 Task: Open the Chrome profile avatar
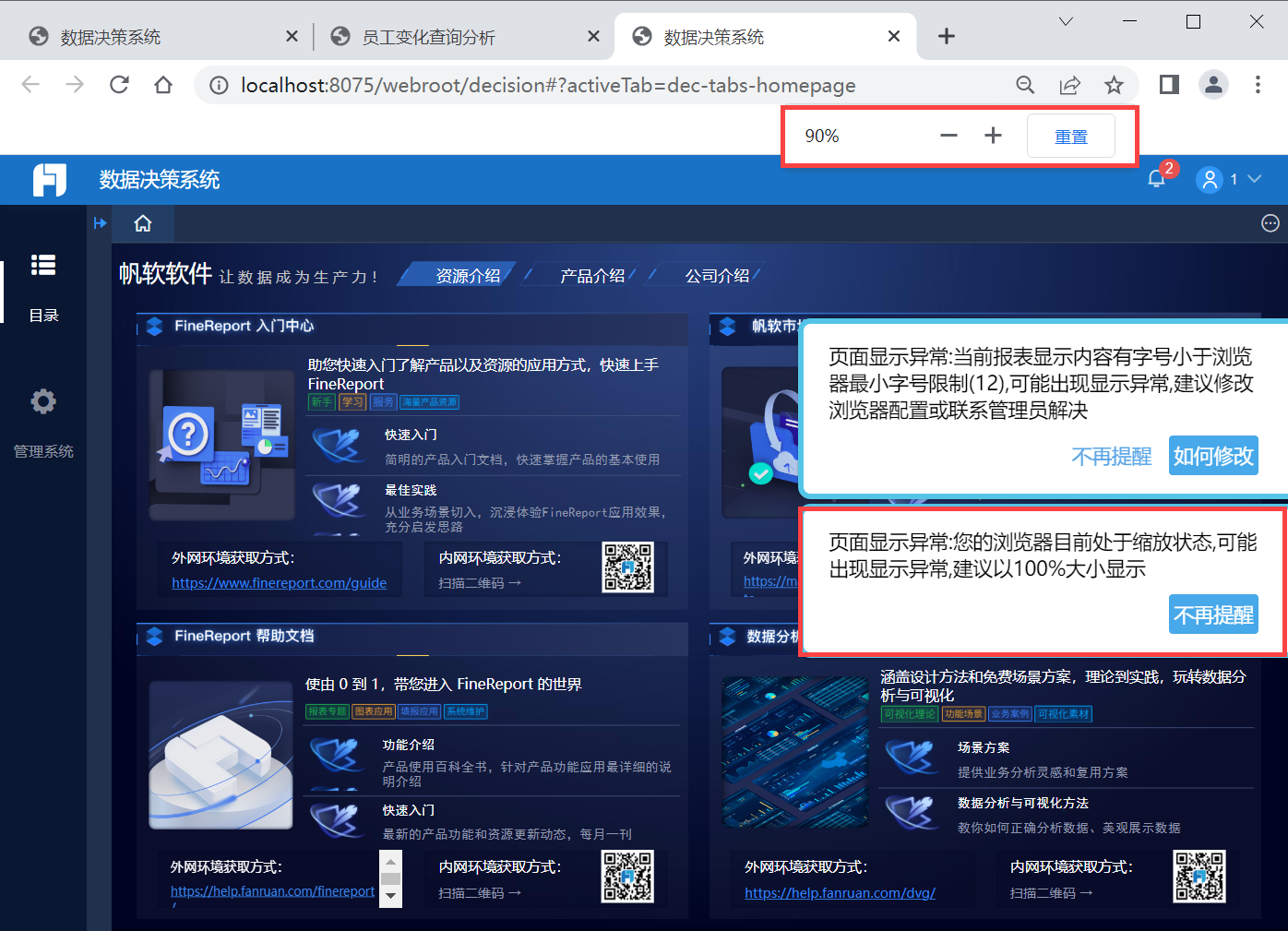point(1213,85)
